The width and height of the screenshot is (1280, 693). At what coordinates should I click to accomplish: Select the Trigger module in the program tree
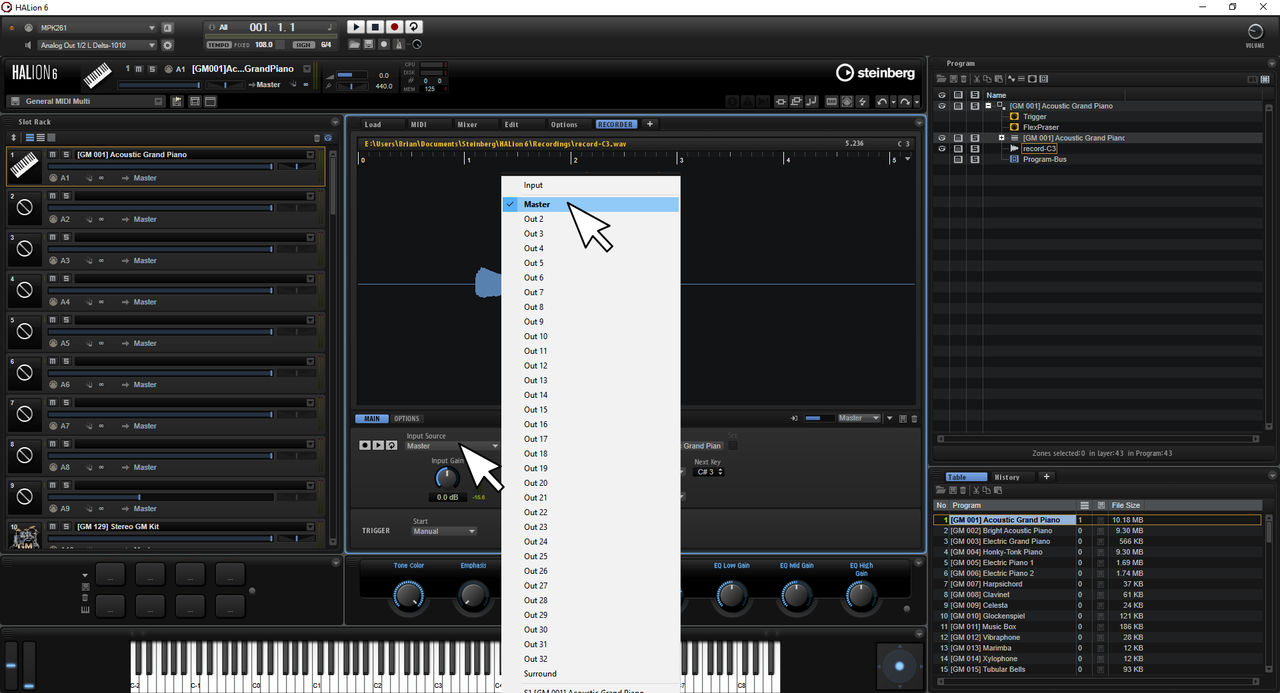[x=1034, y=117]
